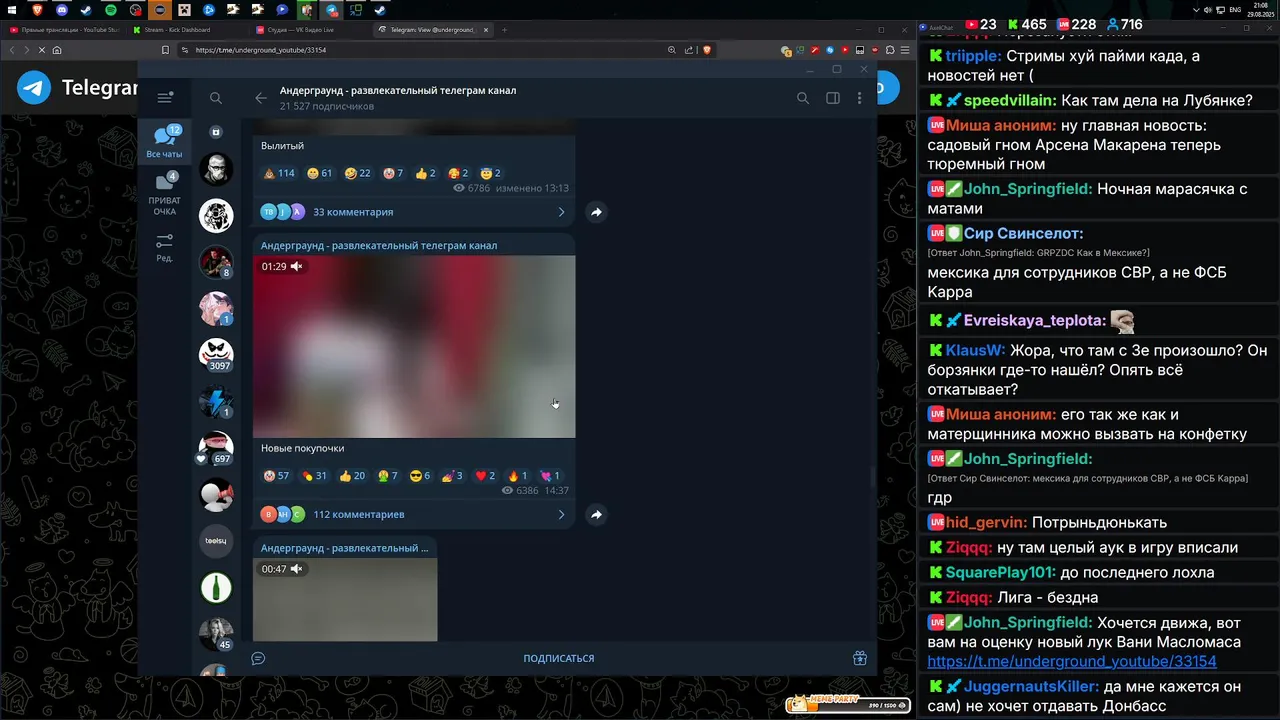The height and width of the screenshot is (720, 1280).
Task: Open discussion bubble icon in bottom bar
Action: coord(258,658)
